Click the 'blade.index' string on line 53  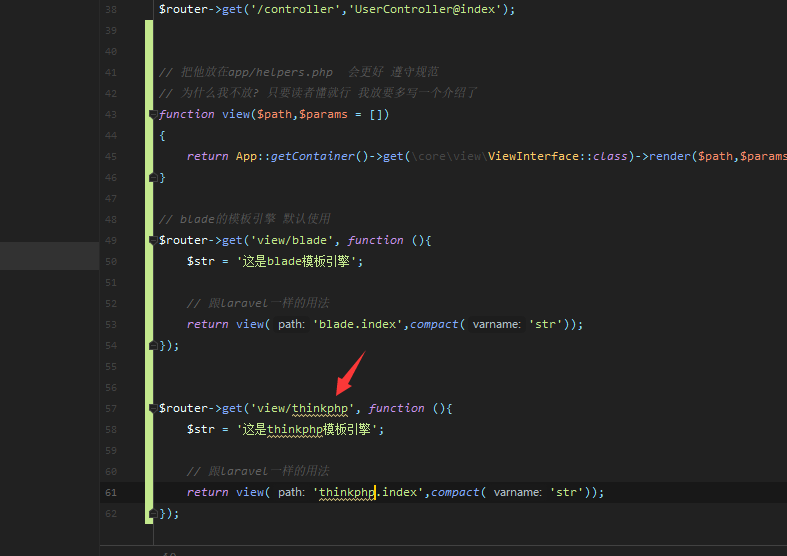point(358,324)
